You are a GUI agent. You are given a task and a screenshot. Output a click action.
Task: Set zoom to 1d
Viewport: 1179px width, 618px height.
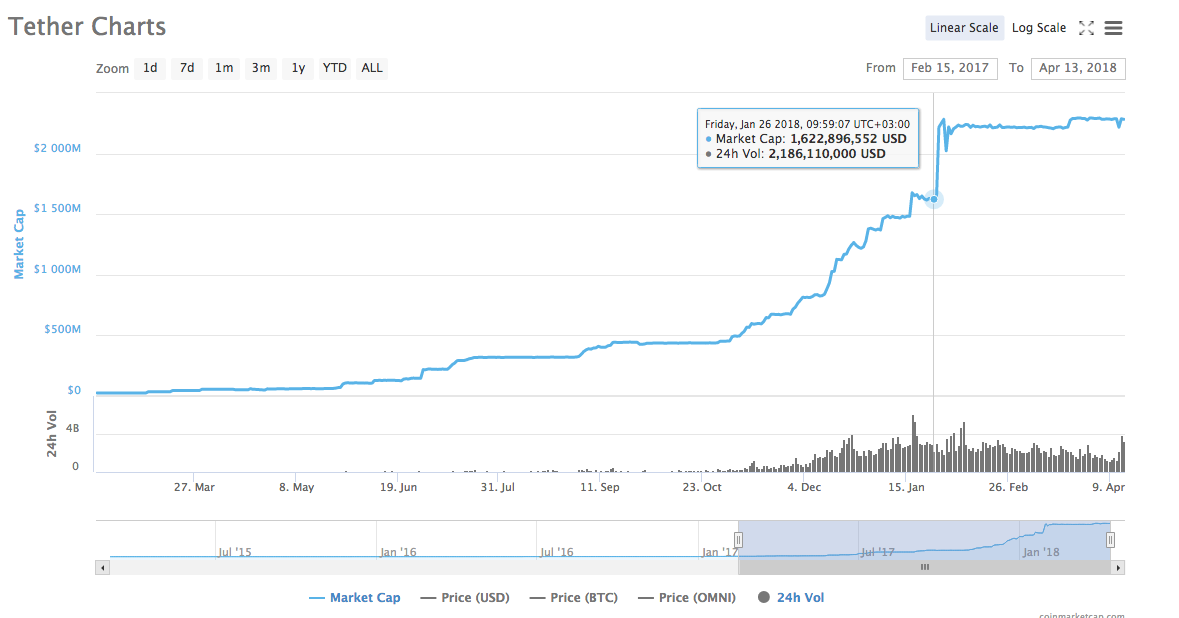150,68
